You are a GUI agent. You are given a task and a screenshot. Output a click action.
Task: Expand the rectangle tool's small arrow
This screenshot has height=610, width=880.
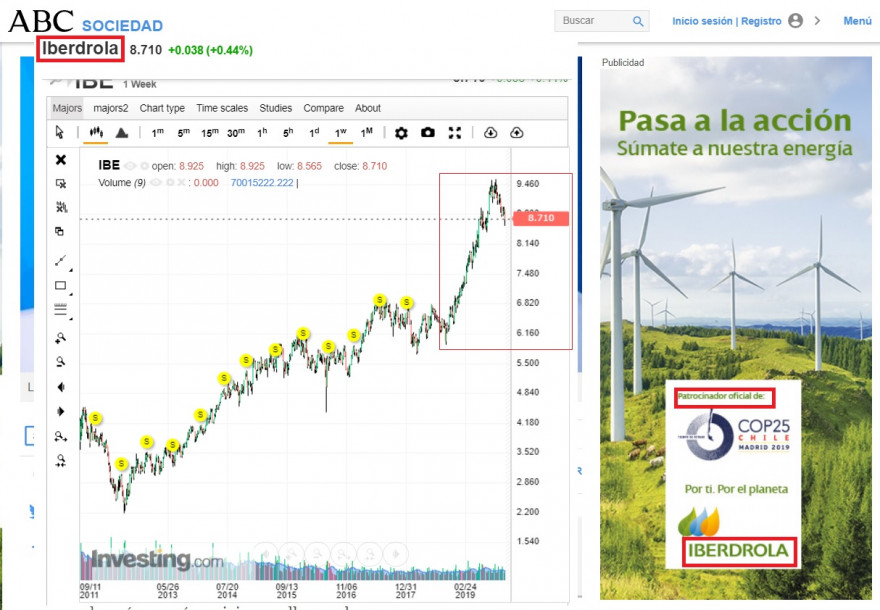[x=71, y=294]
